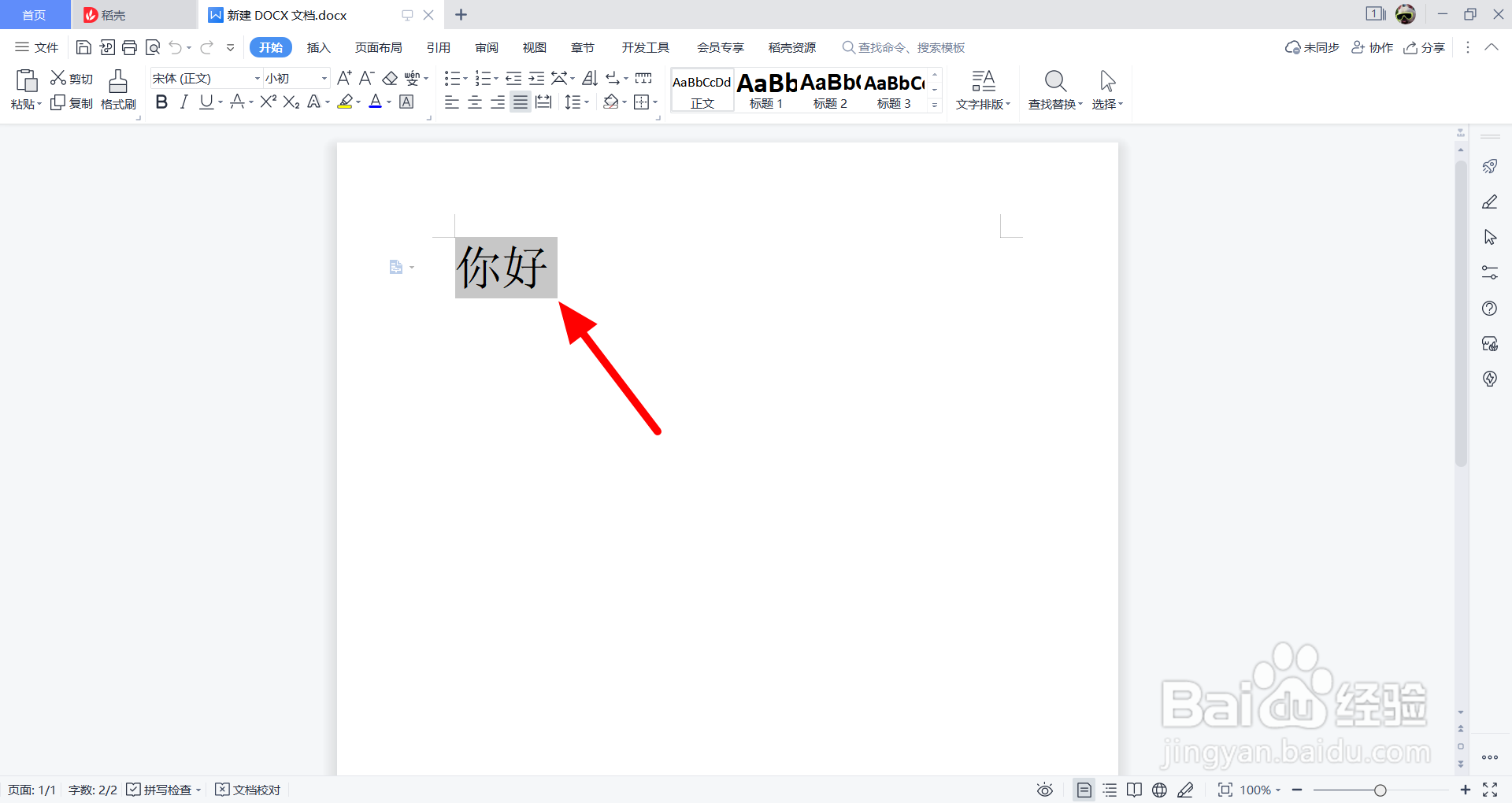Activate the 格式刷 format painter
The image size is (1512, 803).
[118, 90]
